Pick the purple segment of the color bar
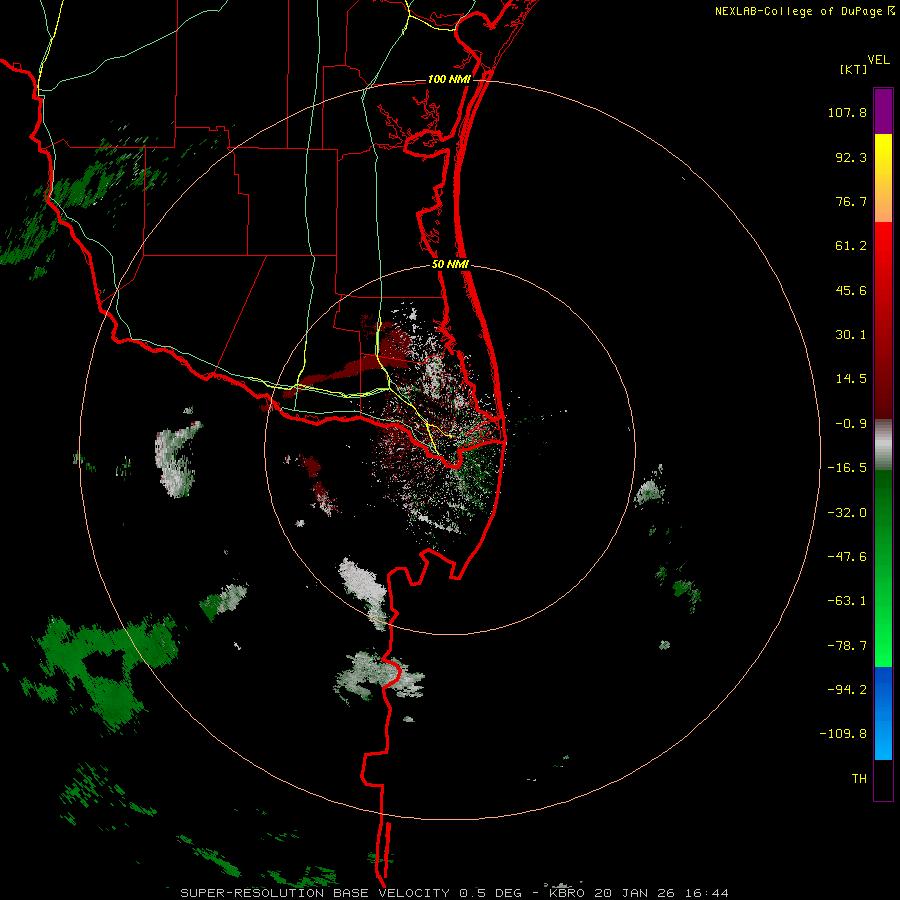 coord(883,111)
